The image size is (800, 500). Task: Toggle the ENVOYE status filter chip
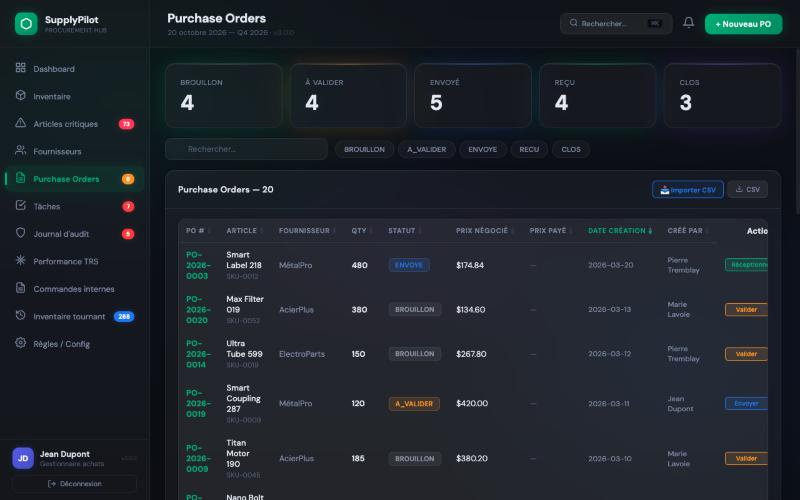point(483,149)
